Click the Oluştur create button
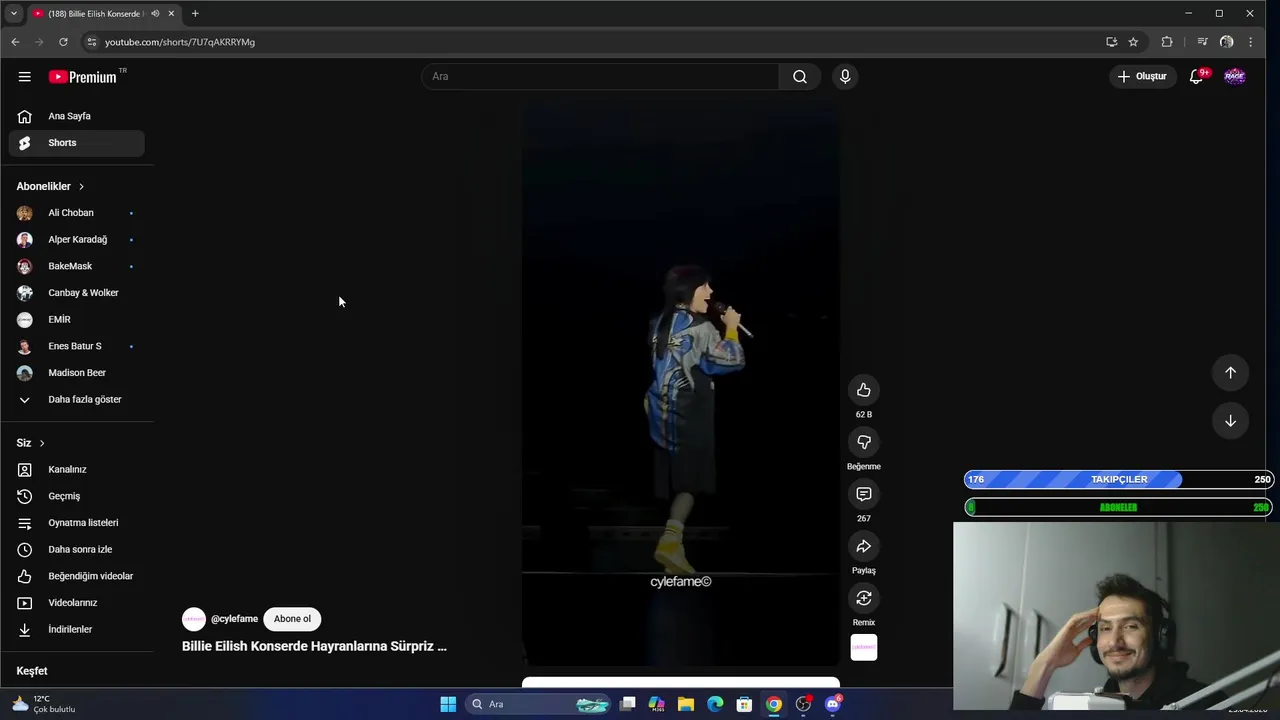1280x720 pixels. pos(1142,77)
